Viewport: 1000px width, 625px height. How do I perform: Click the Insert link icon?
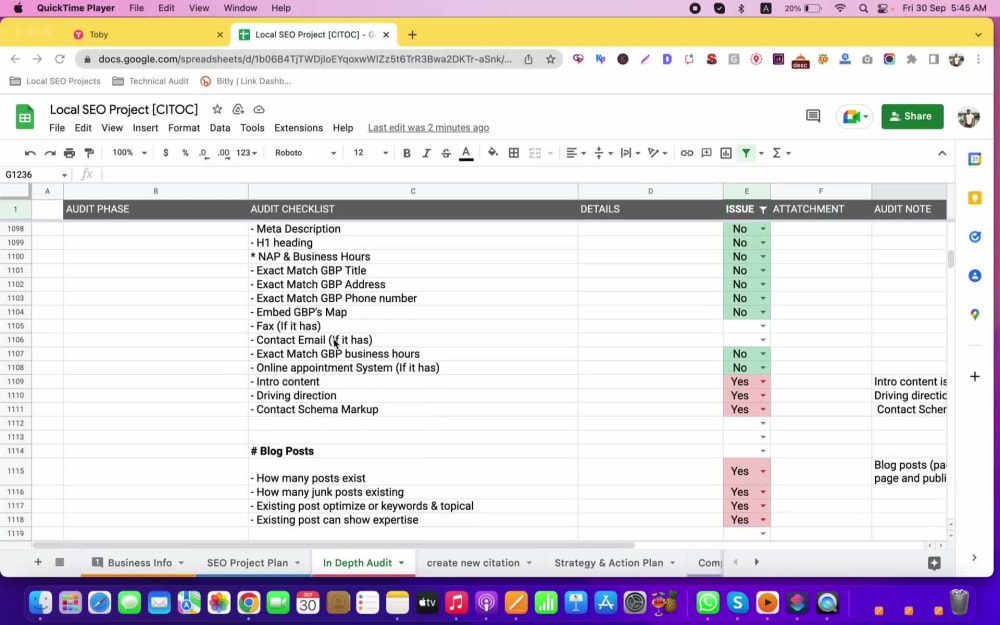pyautogui.click(x=687, y=153)
